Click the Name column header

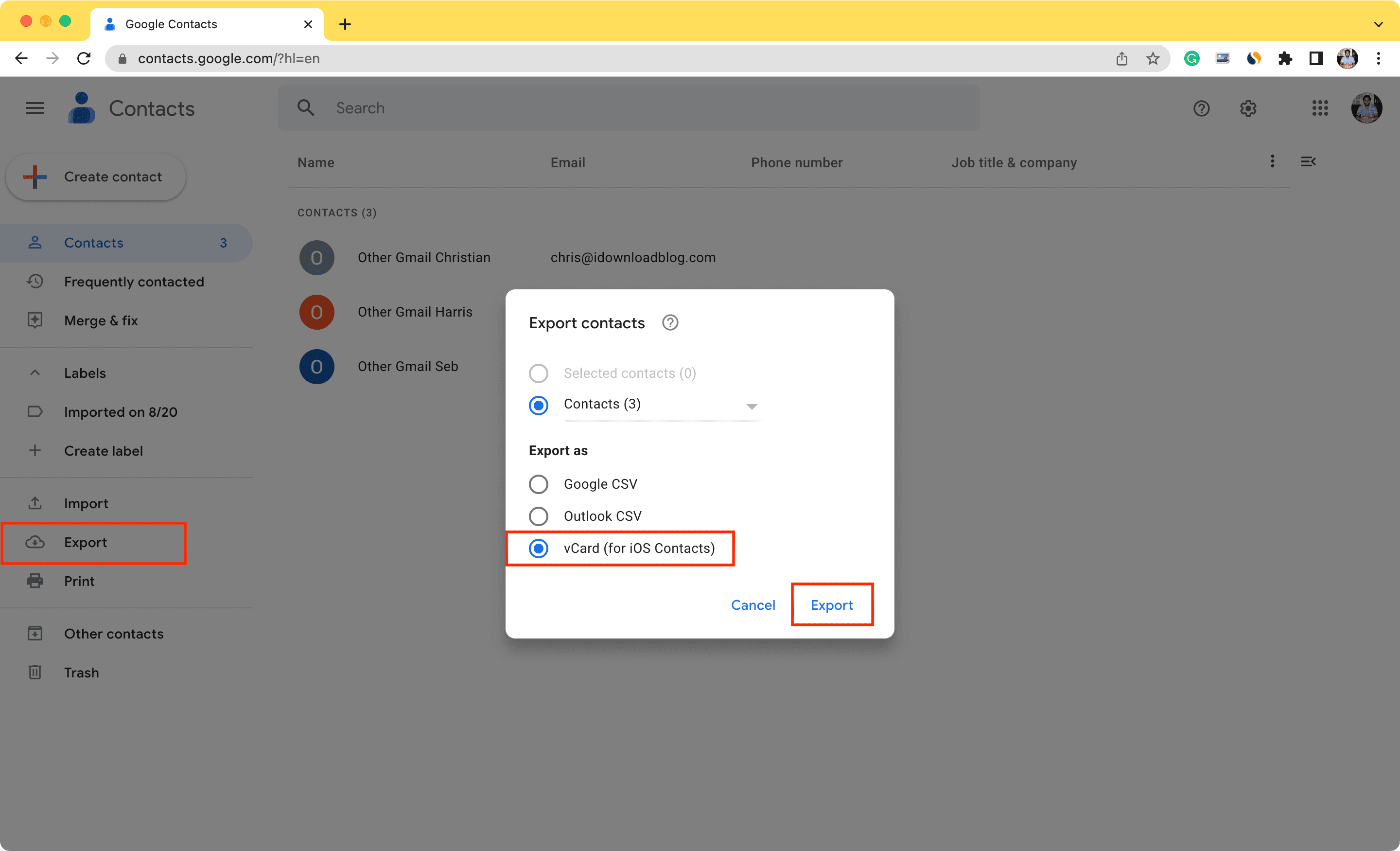pyautogui.click(x=316, y=162)
